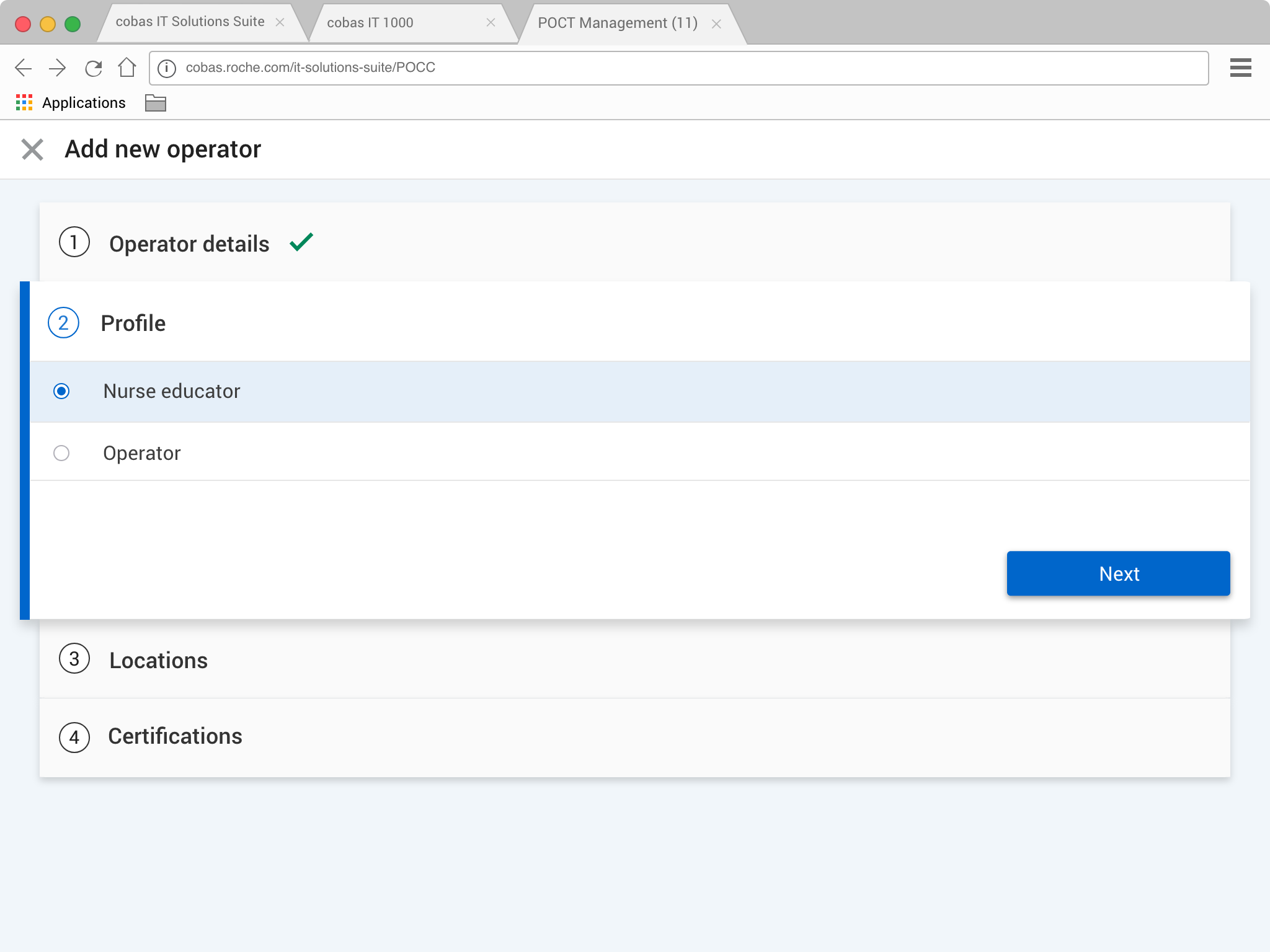Click the site info icon in address bar

click(x=166, y=68)
